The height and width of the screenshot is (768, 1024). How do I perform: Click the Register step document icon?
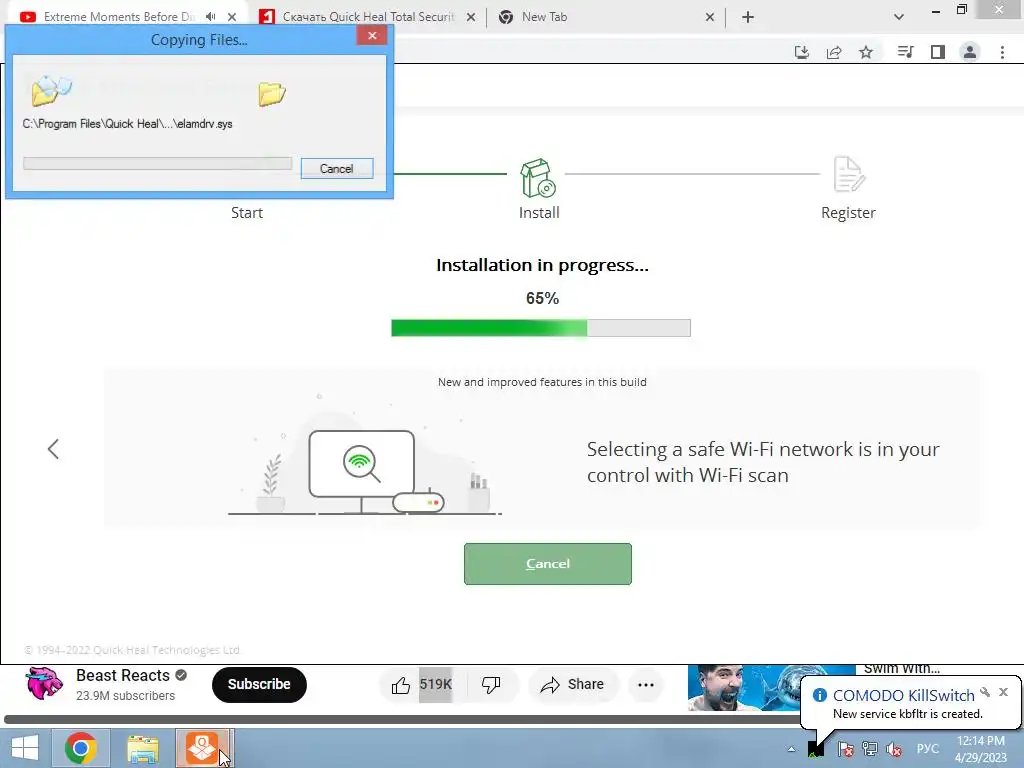(x=849, y=174)
